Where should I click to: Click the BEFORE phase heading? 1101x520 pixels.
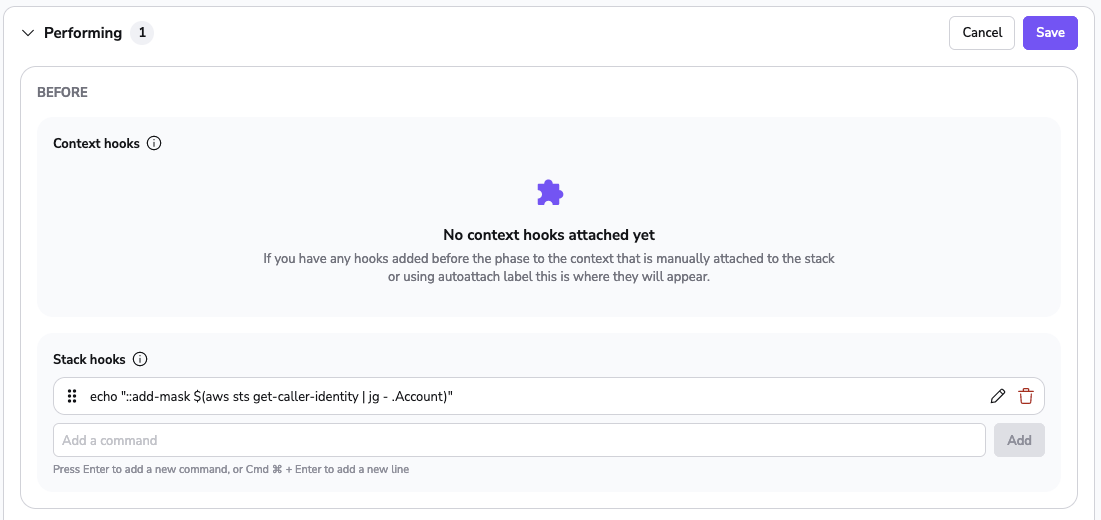[x=62, y=93]
